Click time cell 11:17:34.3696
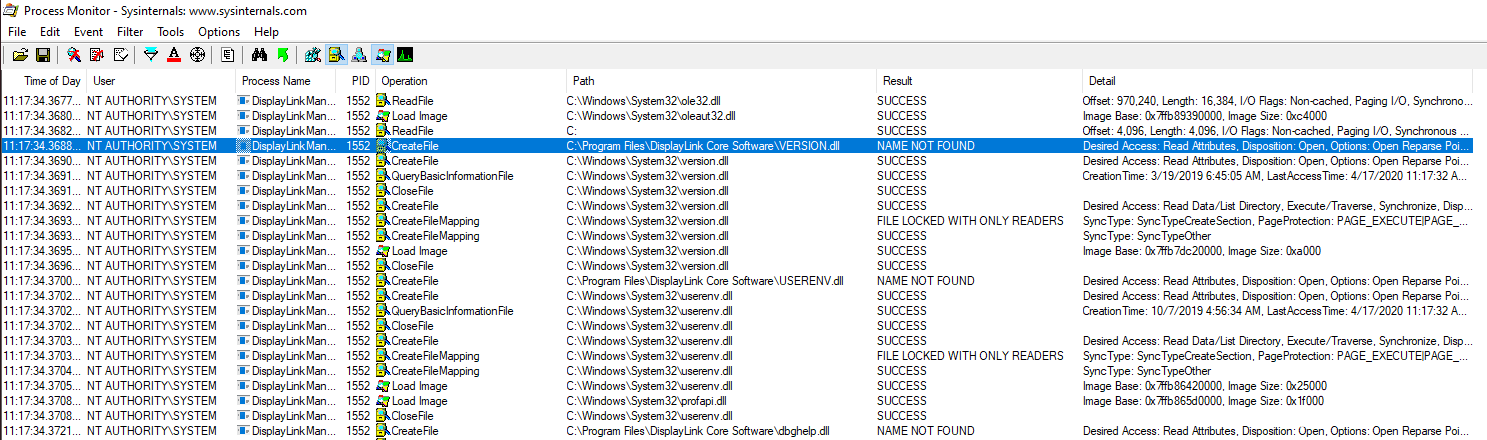Screen dimensions: 1487x440 44,266
